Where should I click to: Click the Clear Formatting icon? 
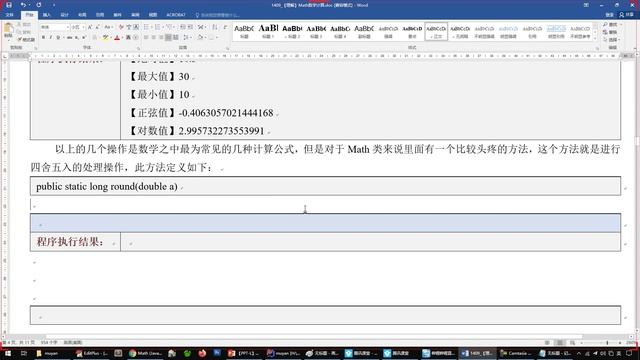[120, 27]
